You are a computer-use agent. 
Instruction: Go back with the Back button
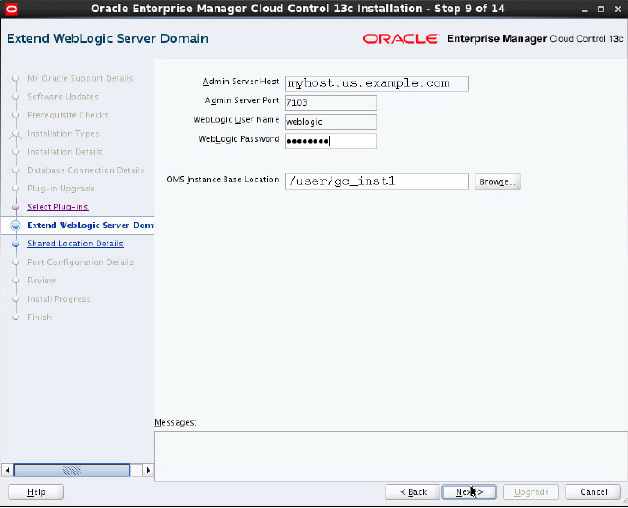413,492
